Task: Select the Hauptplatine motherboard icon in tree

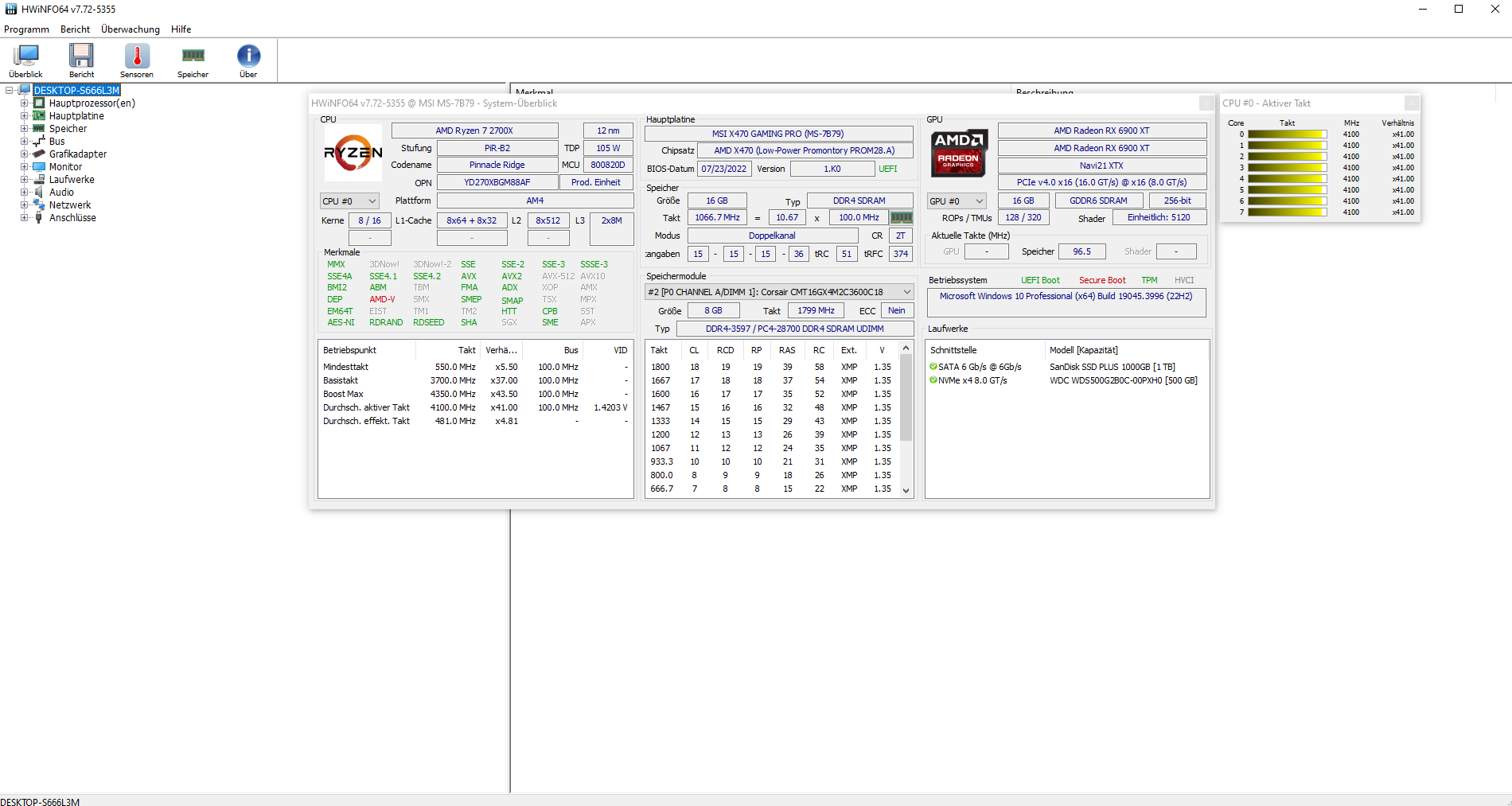Action: point(39,116)
